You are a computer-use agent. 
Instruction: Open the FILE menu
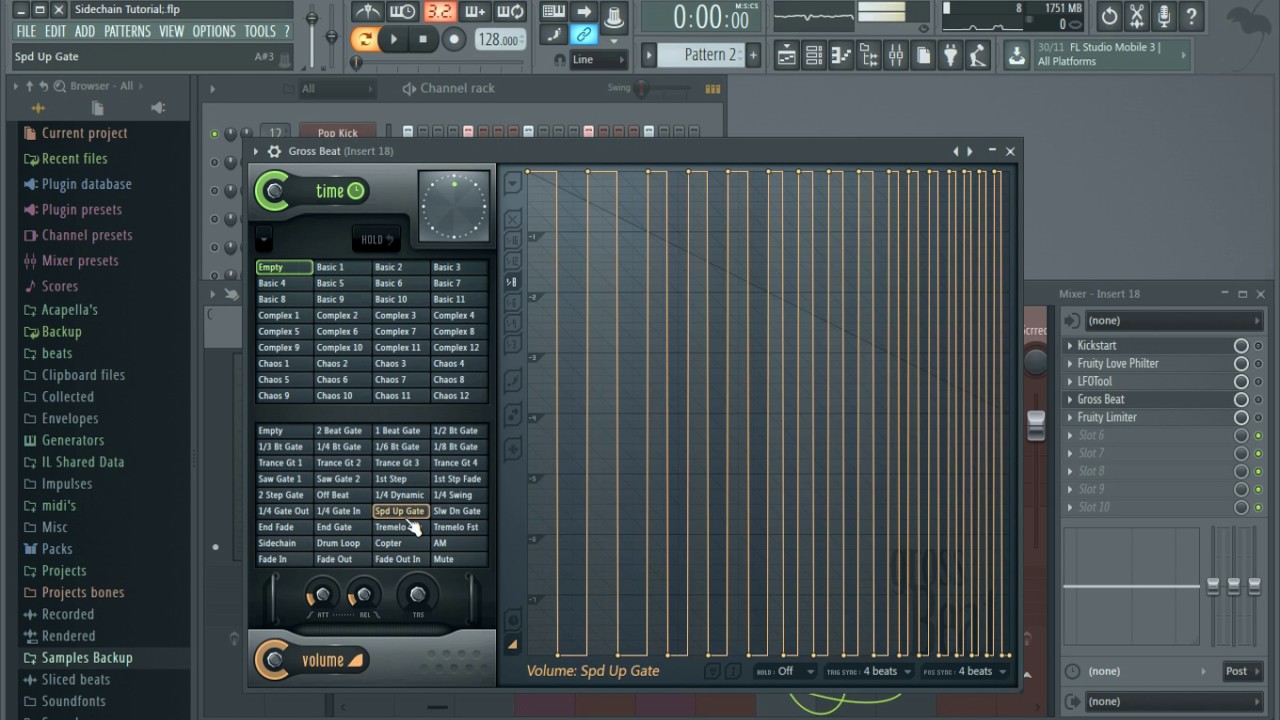tap(26, 32)
